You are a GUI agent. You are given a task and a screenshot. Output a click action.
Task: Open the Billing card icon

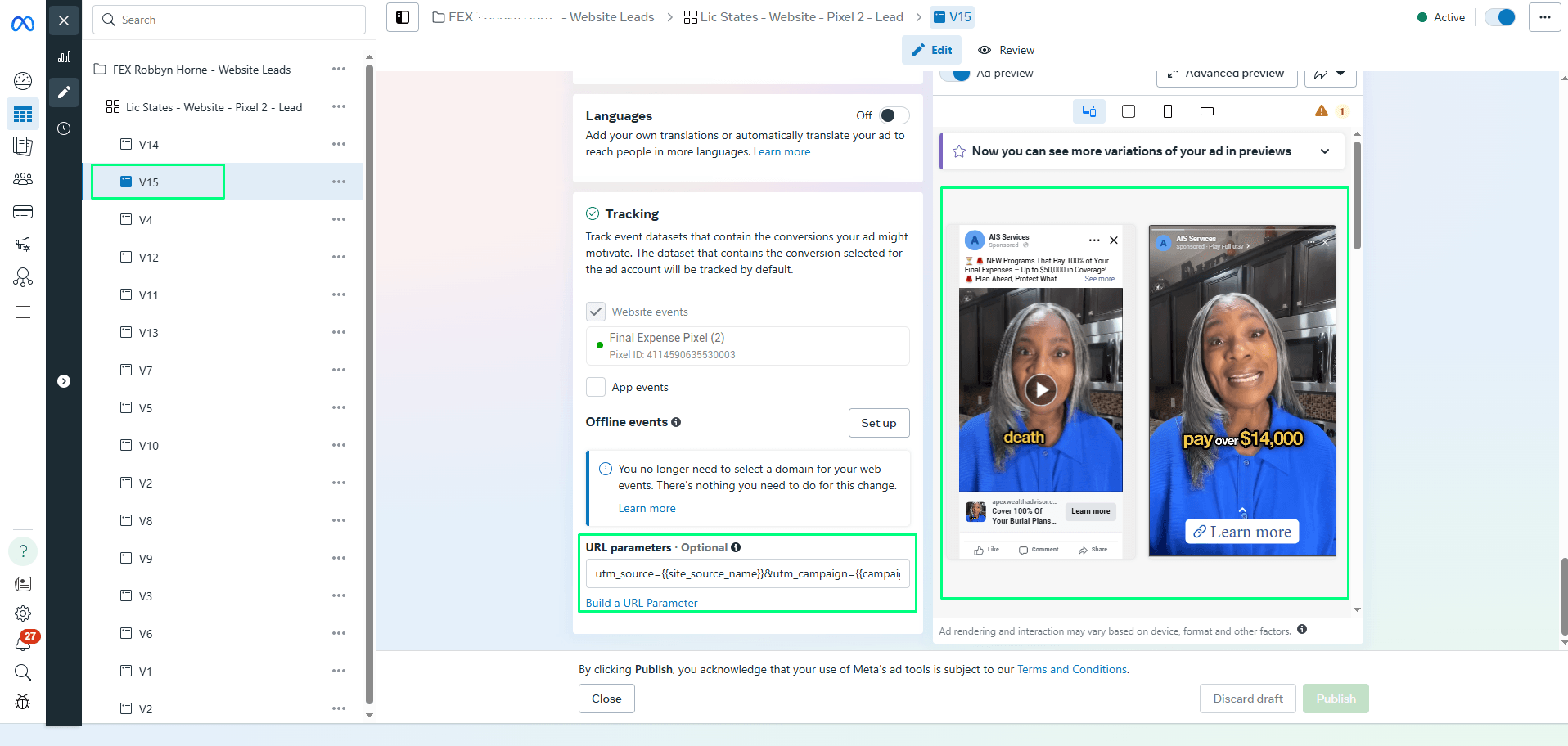[23, 213]
